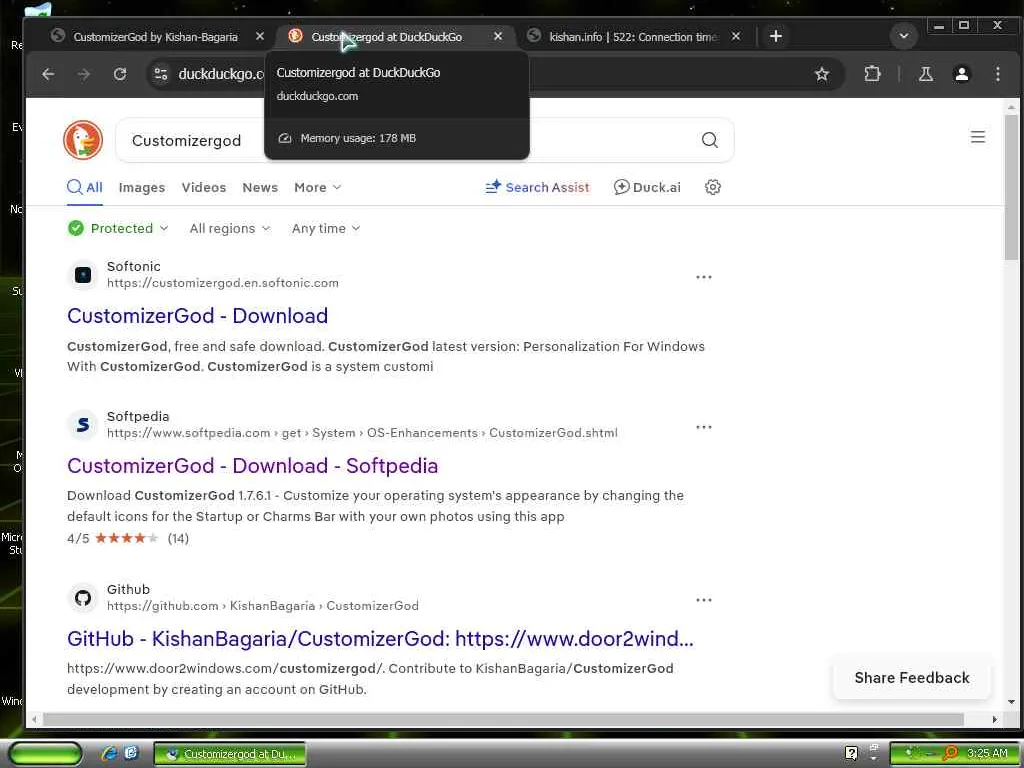Open CustomizerGod - Download - Softpedia link
Screen dimensions: 1024x768
252,466
